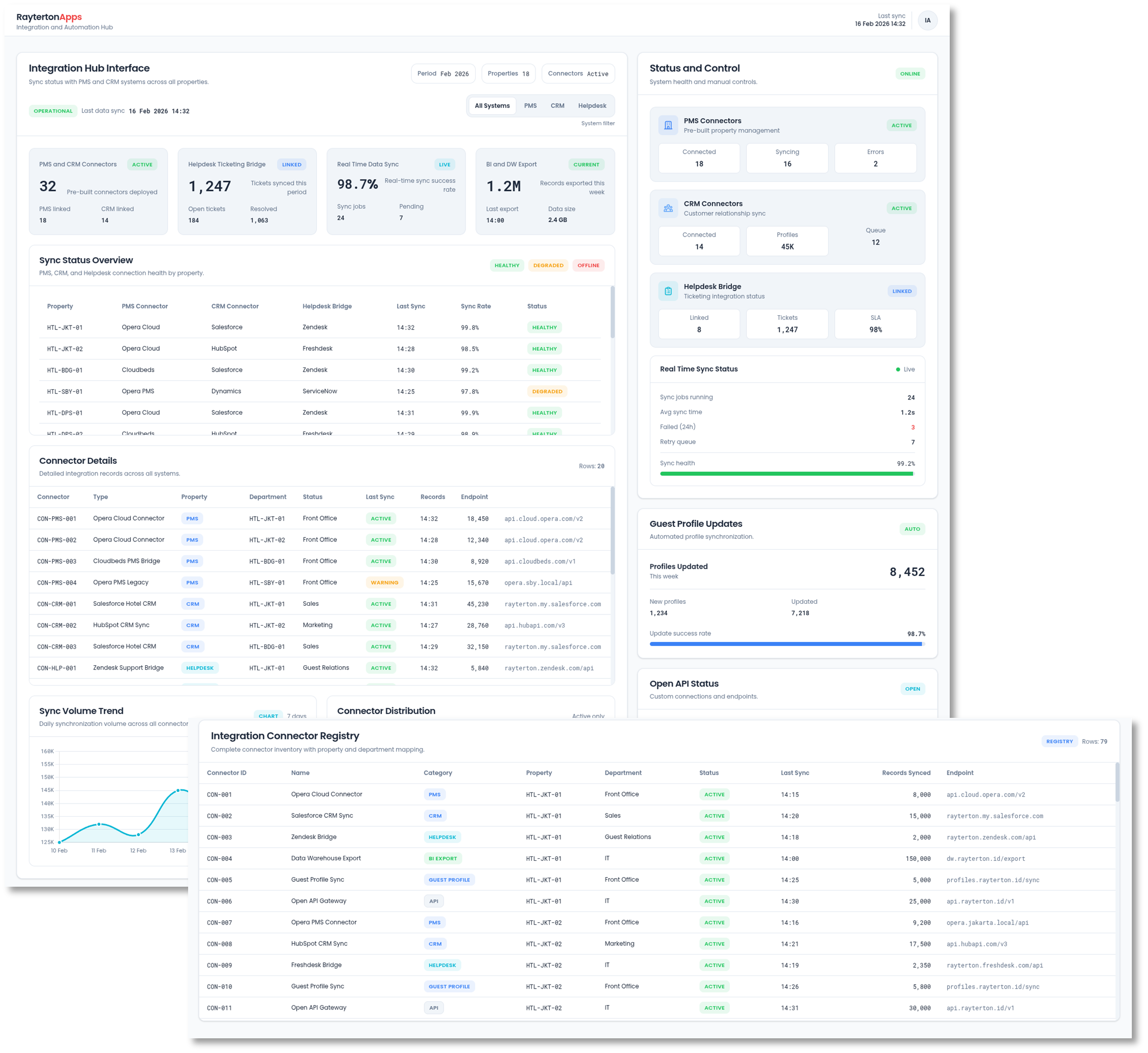Screen dimensions: 1148x1053
Task: Toggle the DEGRADED status filter
Action: (x=548, y=265)
